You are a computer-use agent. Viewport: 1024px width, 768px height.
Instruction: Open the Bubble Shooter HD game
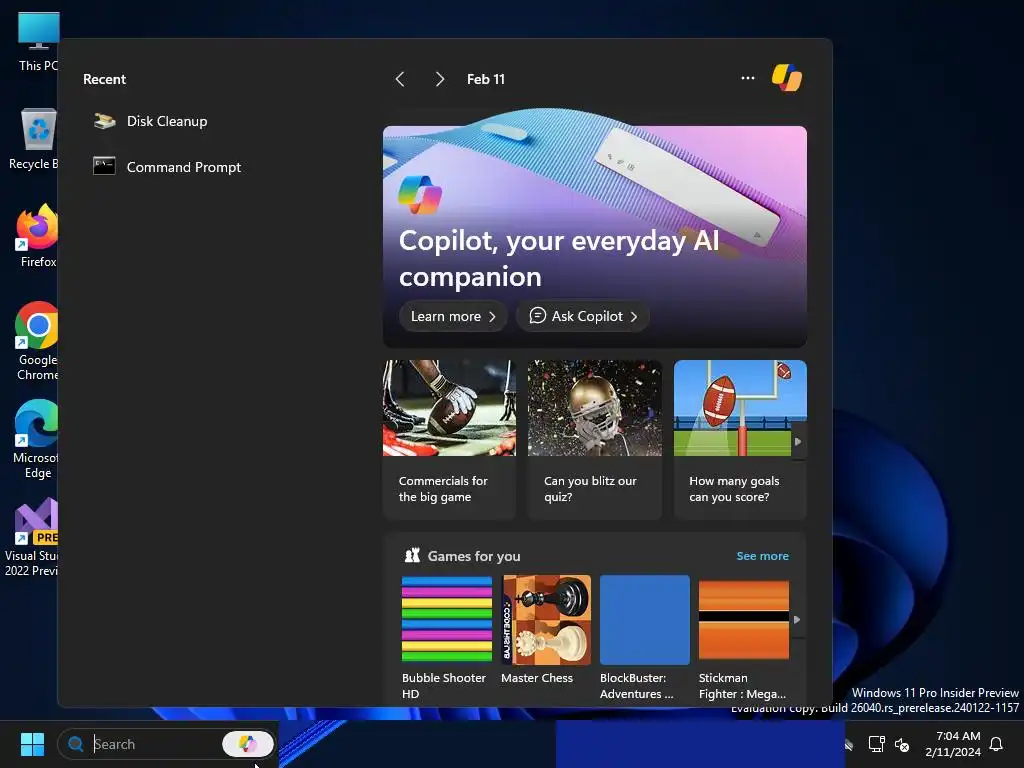click(x=447, y=637)
